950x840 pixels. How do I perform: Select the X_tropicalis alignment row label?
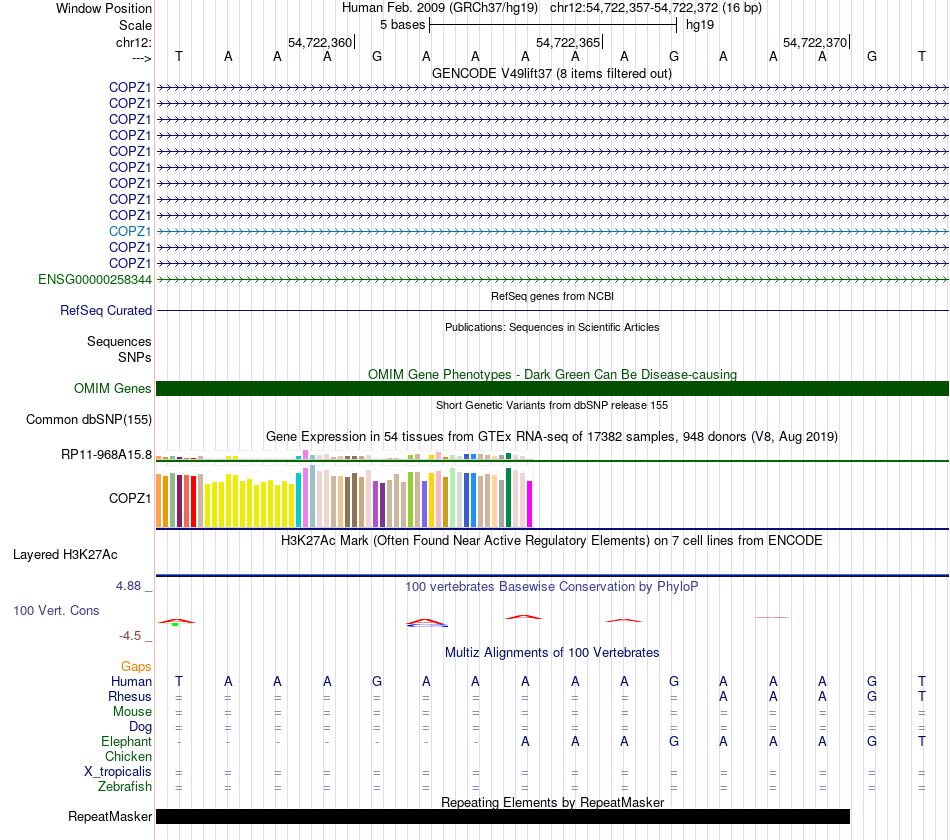point(118,772)
